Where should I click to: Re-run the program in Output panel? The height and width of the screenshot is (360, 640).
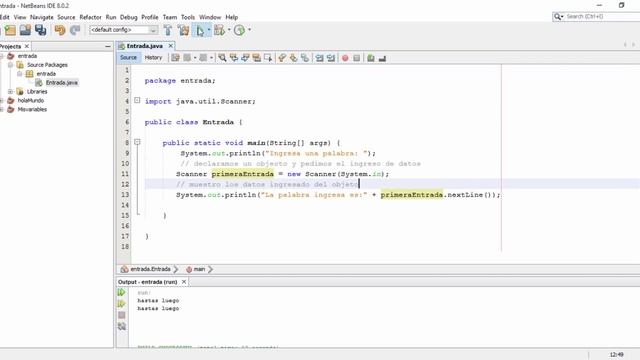click(x=121, y=292)
